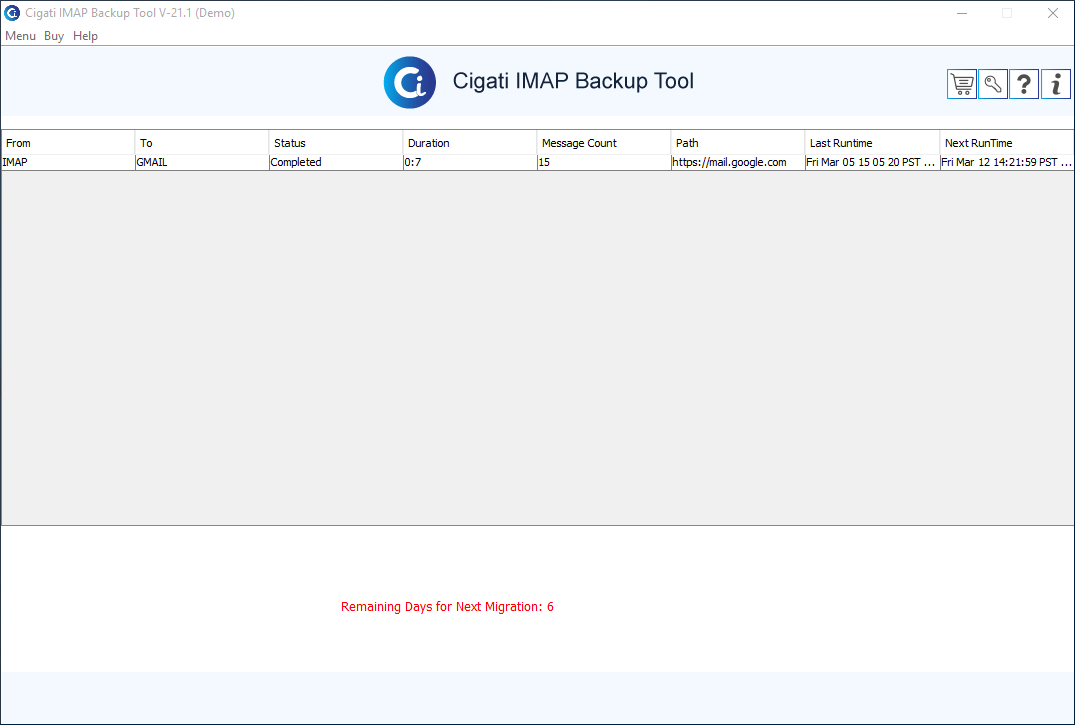Screen dimensions: 1075x725
Task: Select the Completed status cell
Action: (335, 163)
